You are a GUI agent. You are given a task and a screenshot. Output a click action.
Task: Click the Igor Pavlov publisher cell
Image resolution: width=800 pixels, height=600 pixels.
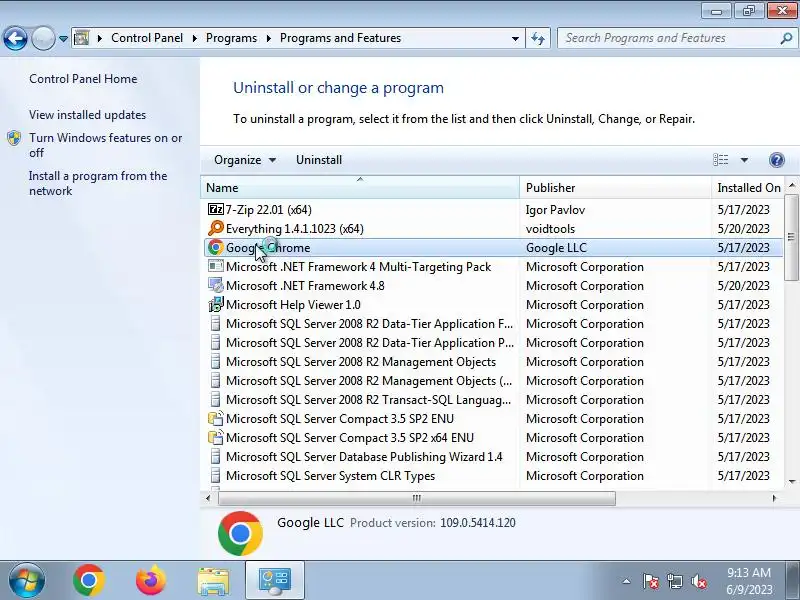(x=555, y=210)
